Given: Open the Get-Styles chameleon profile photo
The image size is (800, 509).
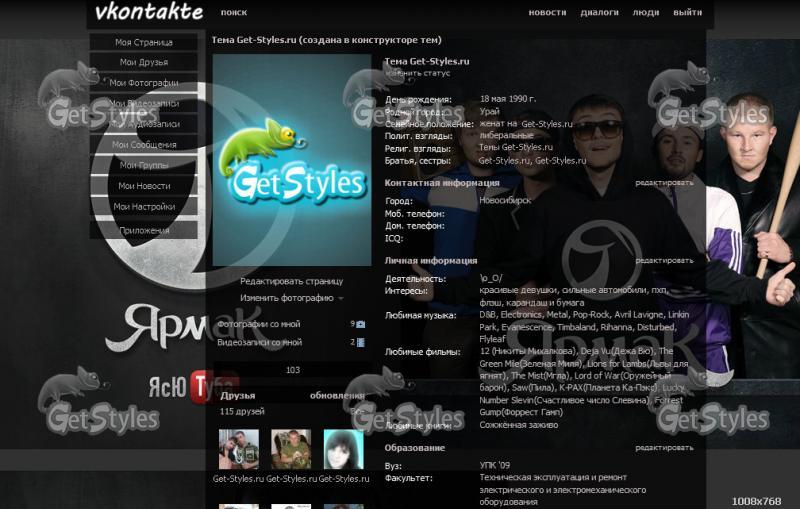Looking at the screenshot, I should point(291,159).
